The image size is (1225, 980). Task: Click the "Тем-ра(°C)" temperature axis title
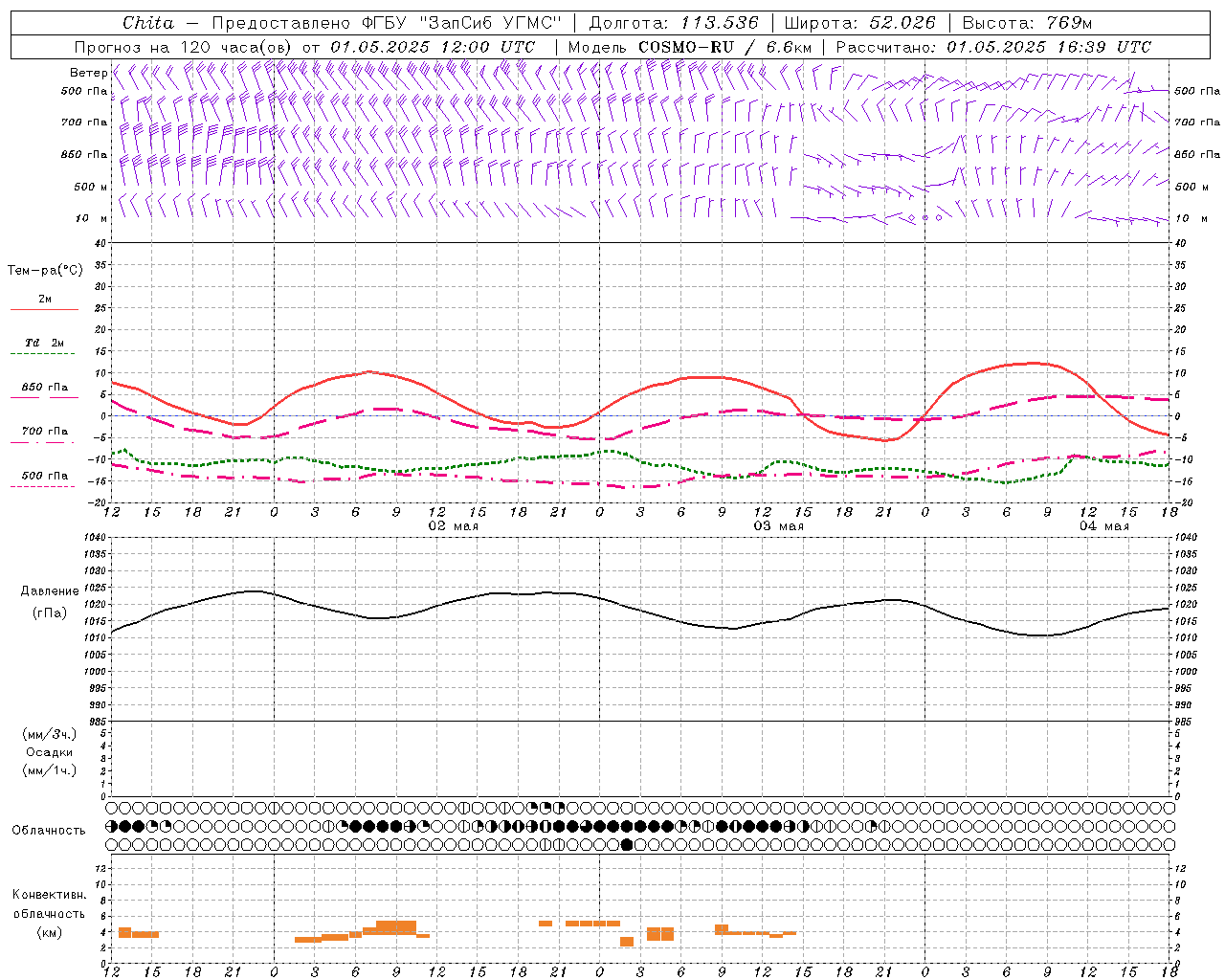(x=45, y=271)
